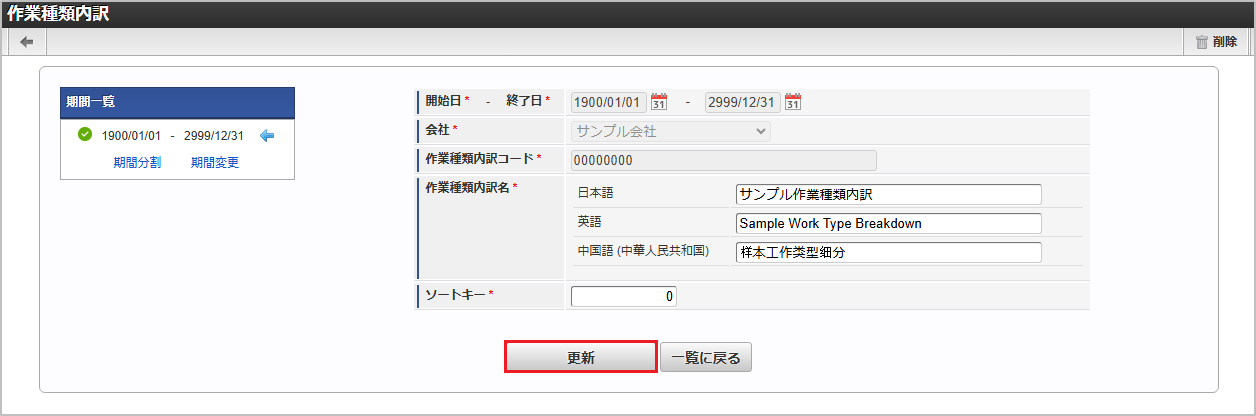Click the blue arrow beside the period row

pyautogui.click(x=267, y=136)
